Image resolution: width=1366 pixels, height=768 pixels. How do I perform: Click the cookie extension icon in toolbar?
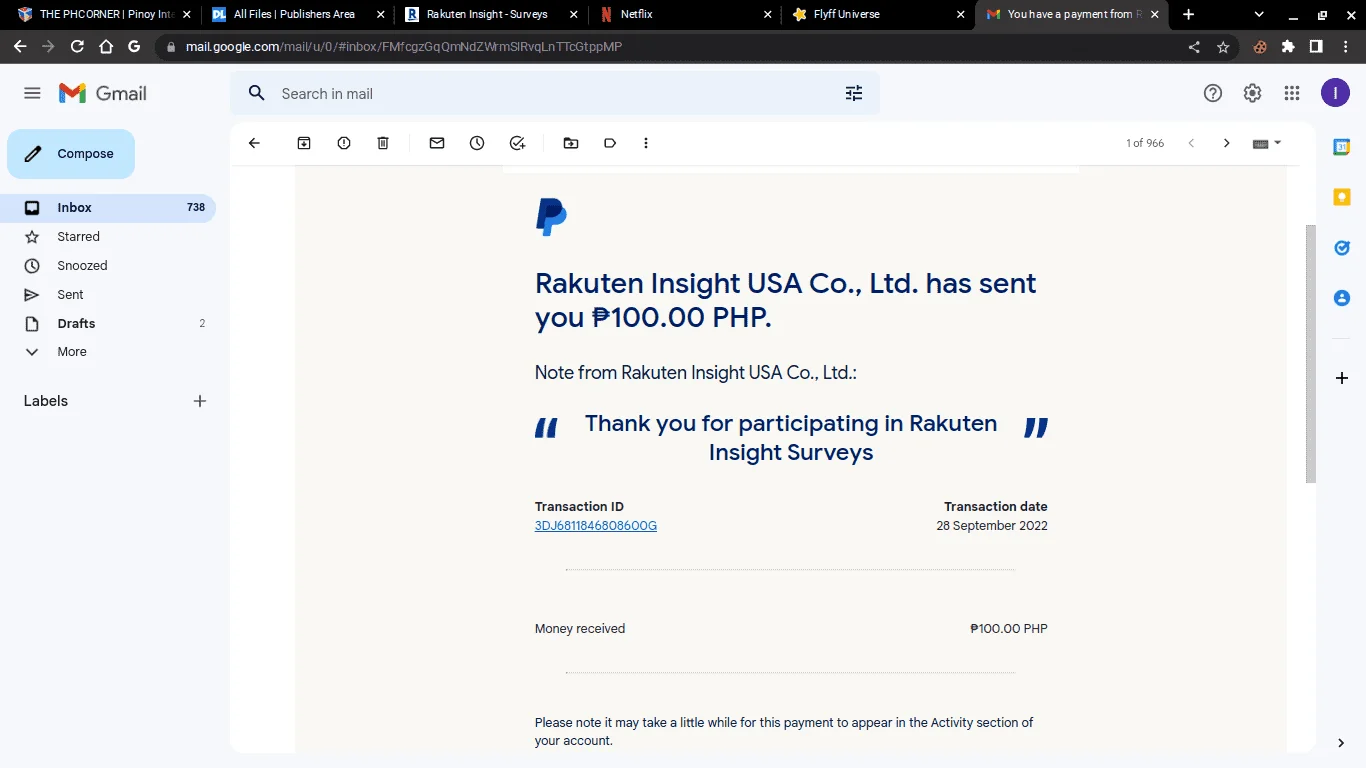point(1260,47)
